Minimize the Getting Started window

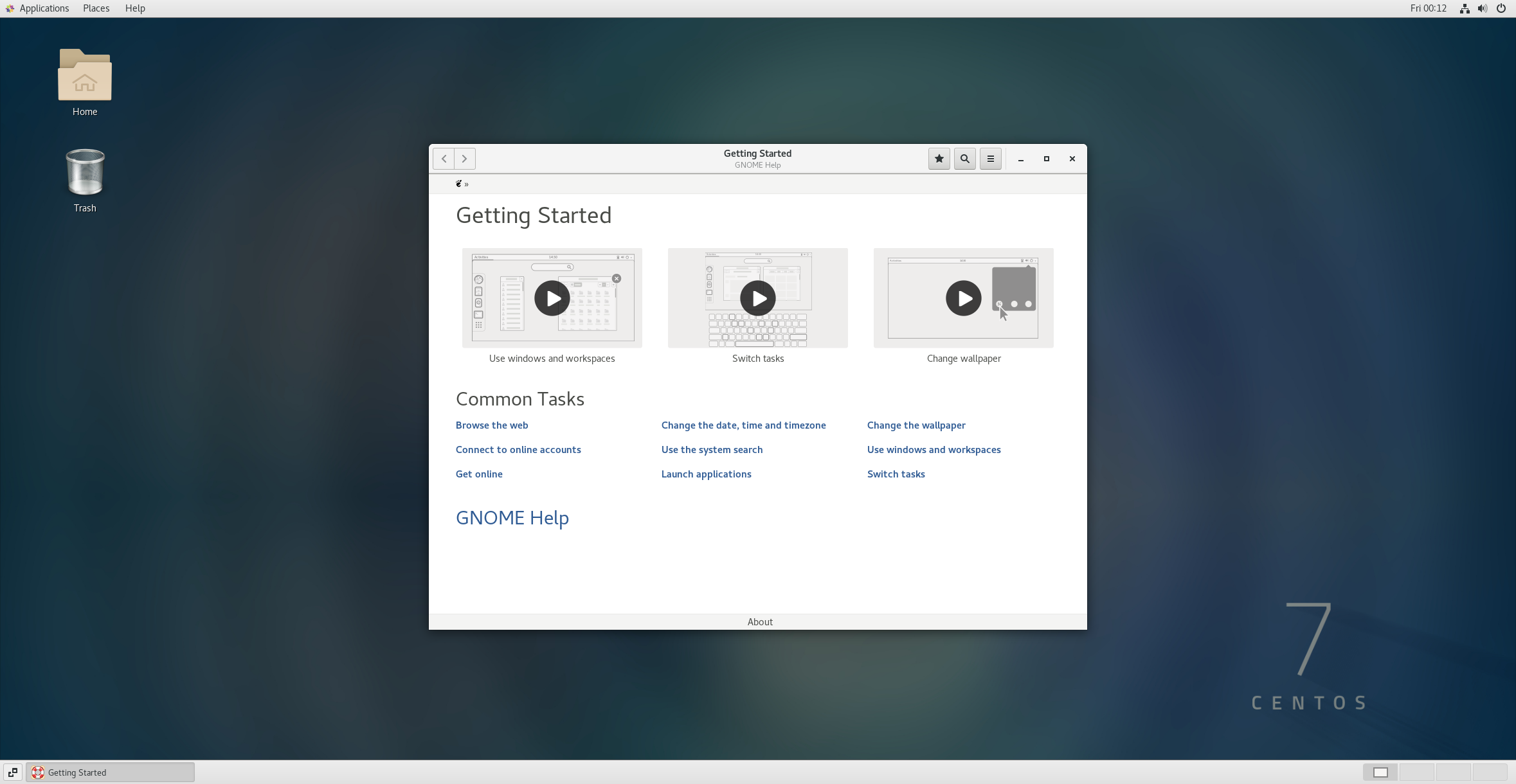point(1021,159)
